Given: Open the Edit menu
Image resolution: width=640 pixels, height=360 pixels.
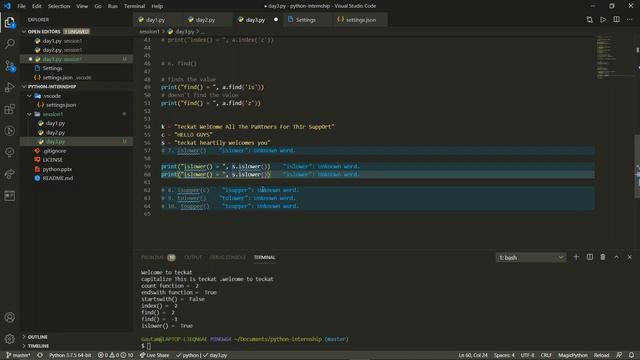Looking at the screenshot, I should click(37, 6).
